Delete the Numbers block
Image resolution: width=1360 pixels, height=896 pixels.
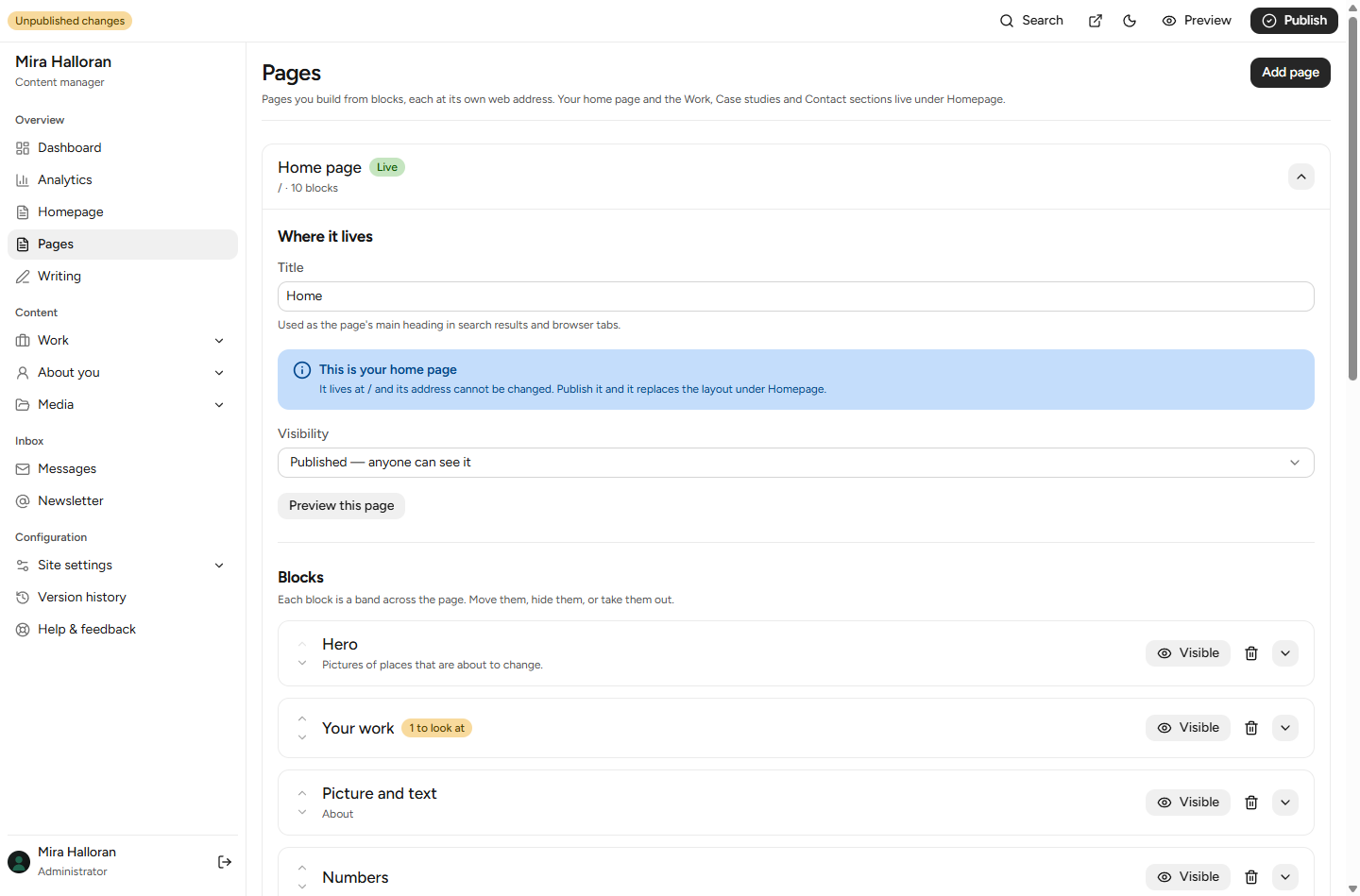click(x=1251, y=877)
